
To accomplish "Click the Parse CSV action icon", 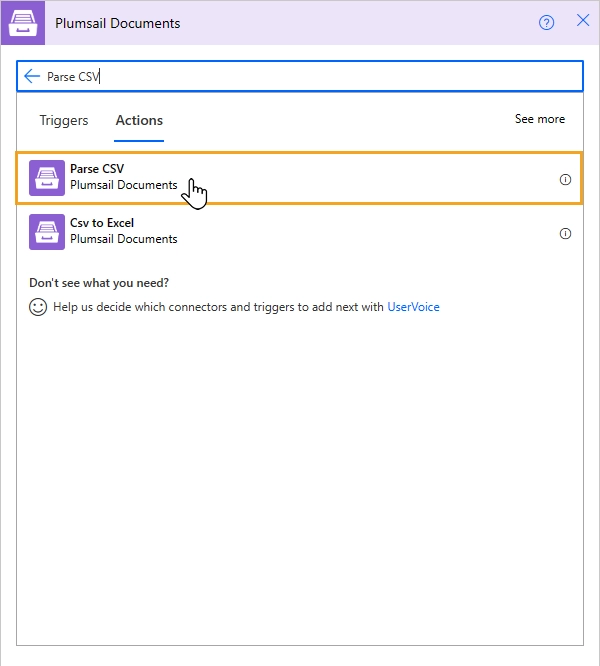I will point(47,178).
